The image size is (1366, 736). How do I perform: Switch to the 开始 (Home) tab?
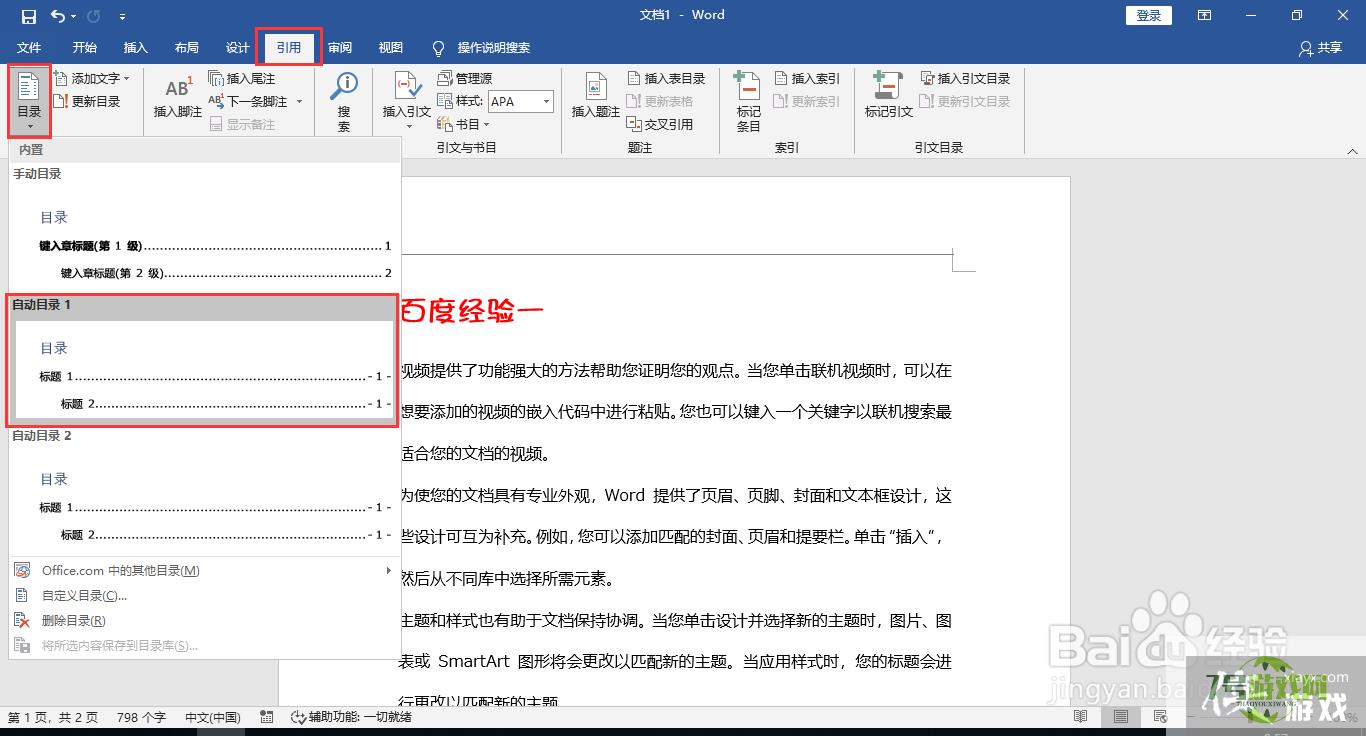coord(84,48)
